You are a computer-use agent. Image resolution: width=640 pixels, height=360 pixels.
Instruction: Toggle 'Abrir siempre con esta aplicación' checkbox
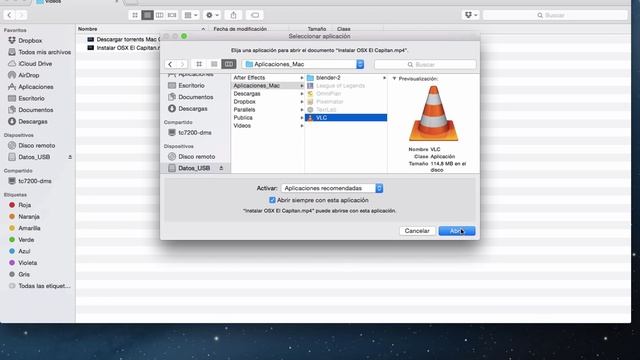[x=272, y=200]
